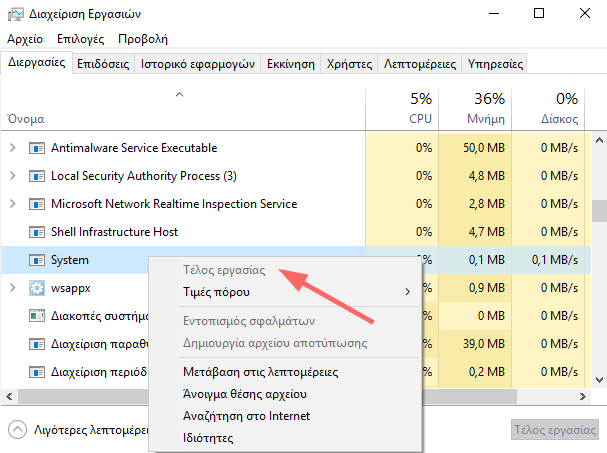Viewport: 607px width, 453px height.
Task: Click the Διακοπές συστήματος process icon
Action: (37, 316)
